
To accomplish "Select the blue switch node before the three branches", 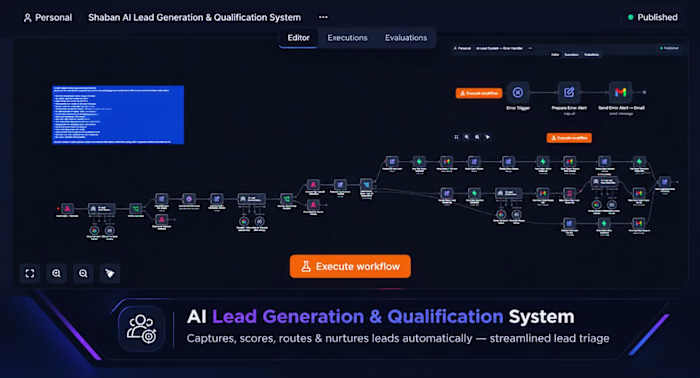I will point(367,184).
